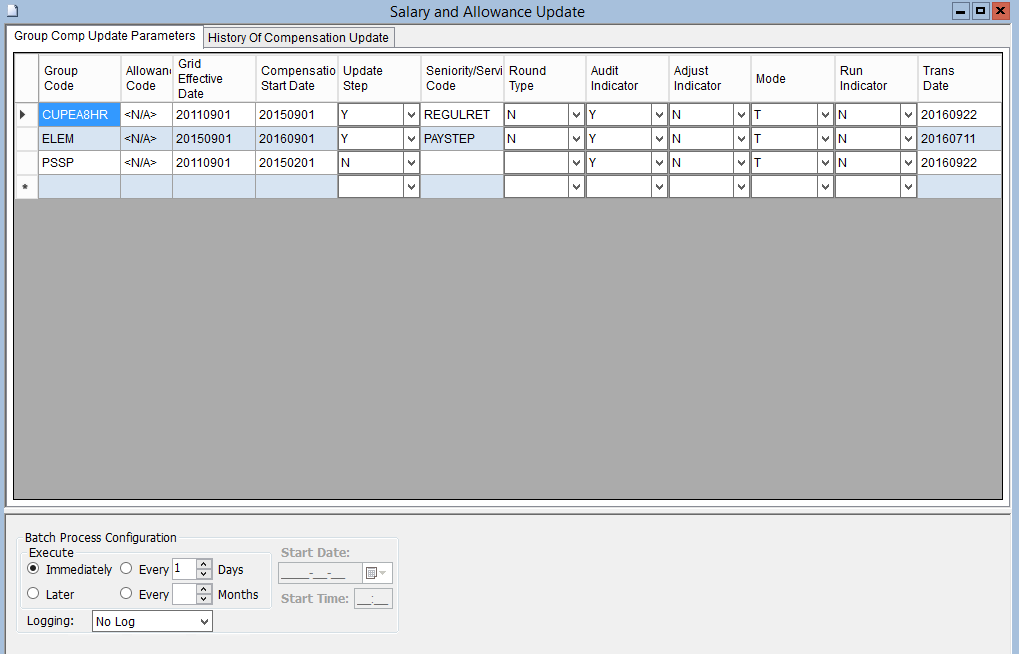Decrease the Months spinner value
The image size is (1019, 654).
coord(204,599)
